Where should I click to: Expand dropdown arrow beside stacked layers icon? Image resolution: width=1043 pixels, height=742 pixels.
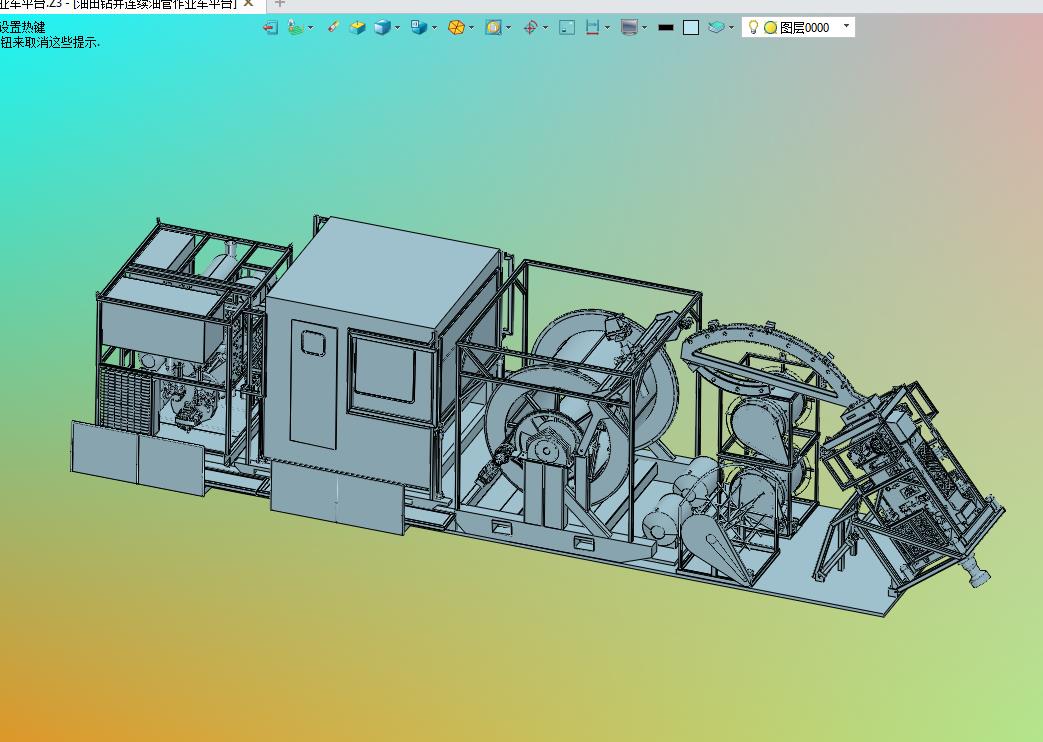732,28
